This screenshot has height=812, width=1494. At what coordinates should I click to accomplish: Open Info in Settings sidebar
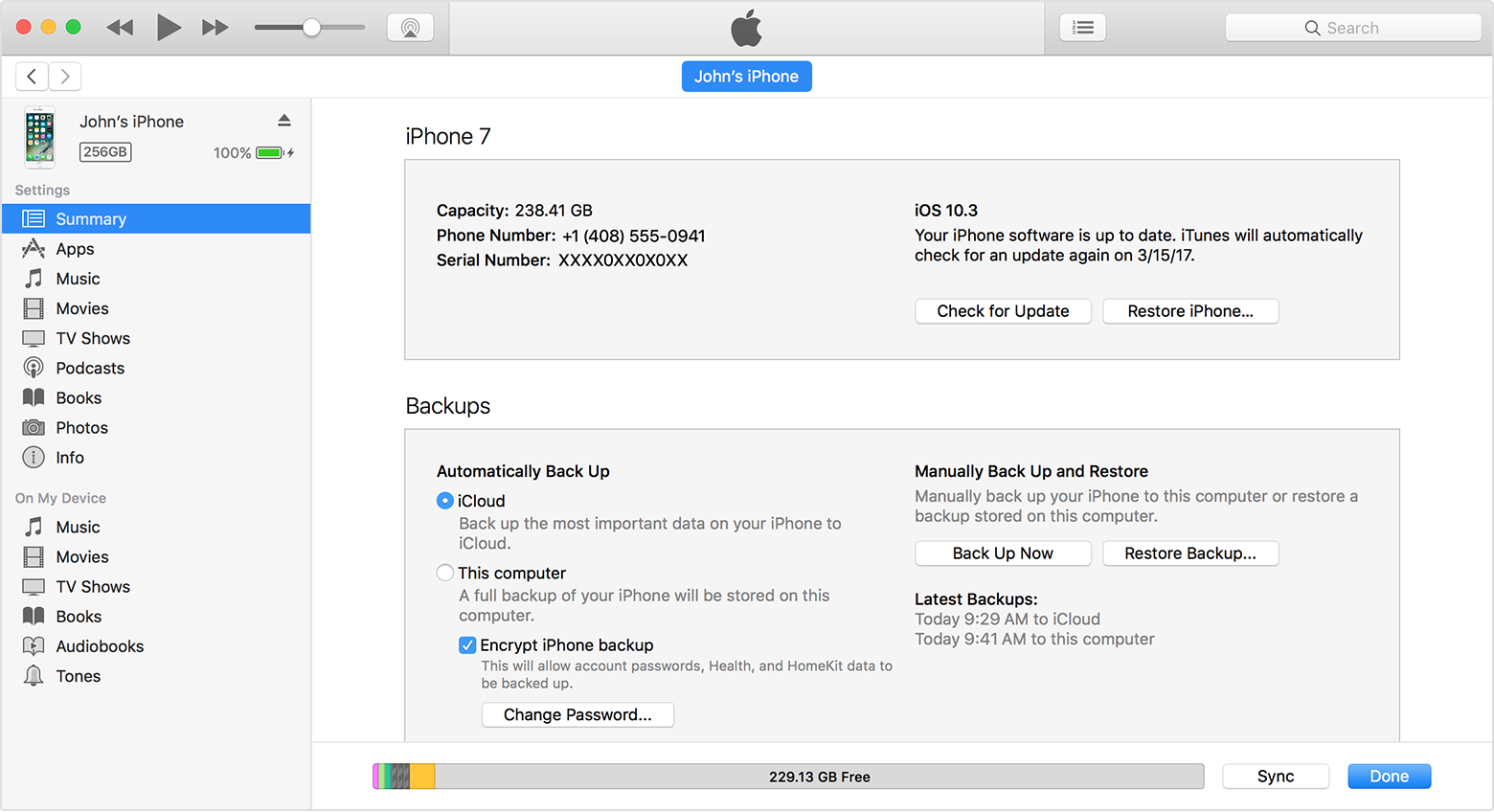tap(156, 457)
